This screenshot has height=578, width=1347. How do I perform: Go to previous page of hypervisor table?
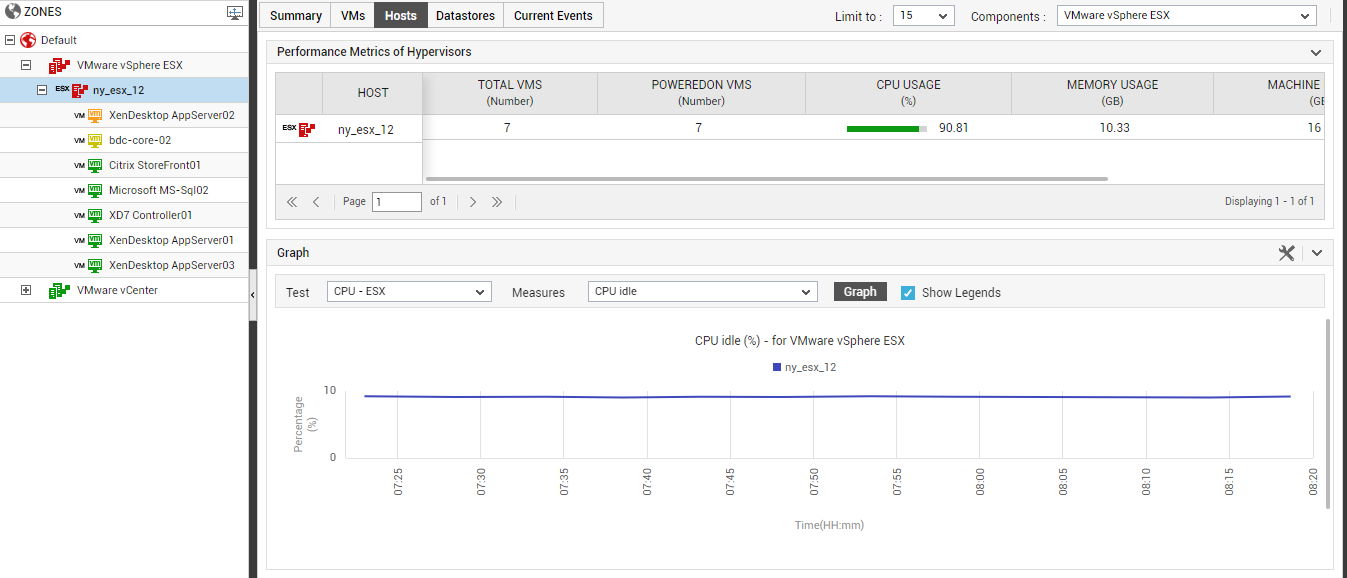(x=316, y=202)
